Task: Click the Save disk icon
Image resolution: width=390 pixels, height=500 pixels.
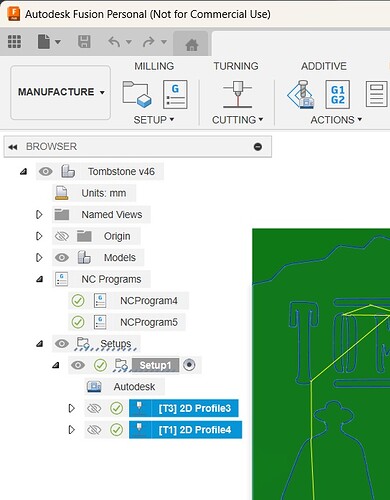Action: [84, 42]
